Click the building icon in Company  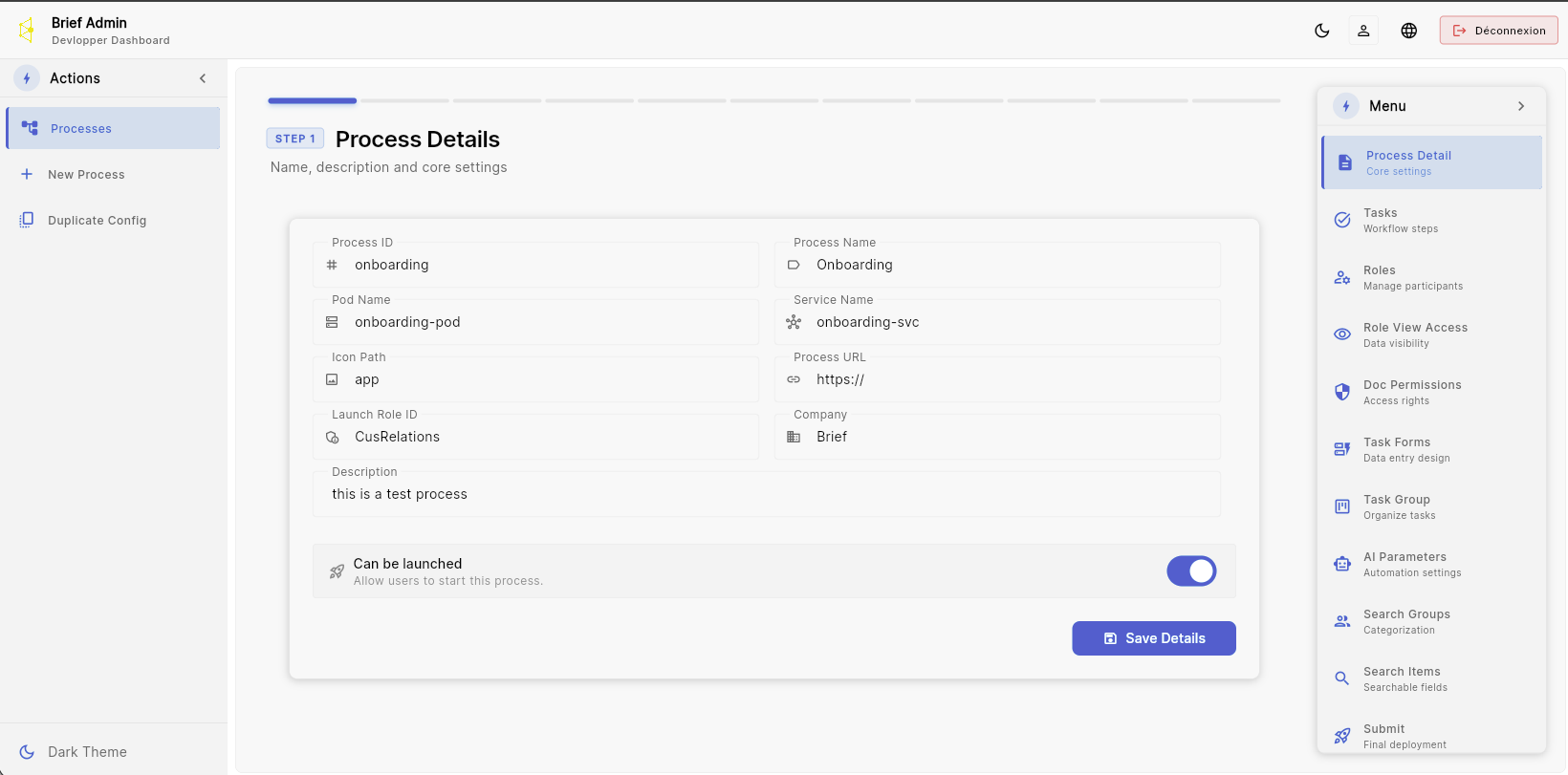click(x=794, y=437)
